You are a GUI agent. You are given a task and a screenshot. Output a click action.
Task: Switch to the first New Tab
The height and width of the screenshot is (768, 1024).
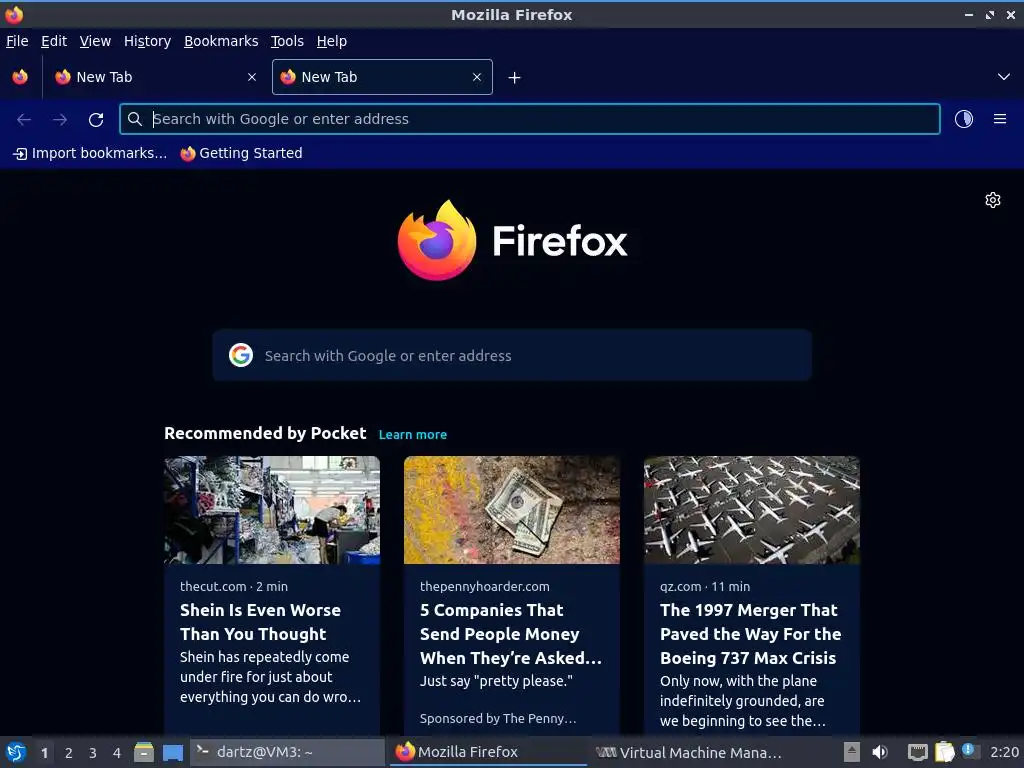(155, 77)
